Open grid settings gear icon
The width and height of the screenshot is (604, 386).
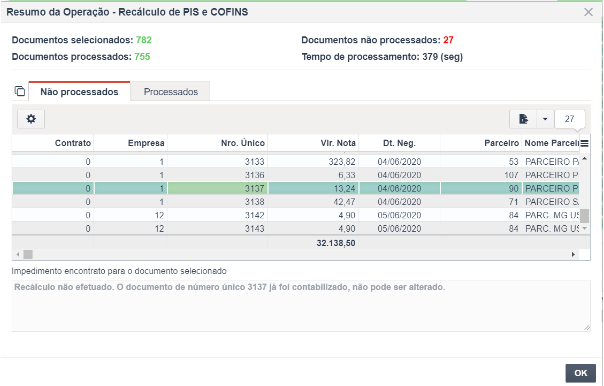tap(31, 119)
